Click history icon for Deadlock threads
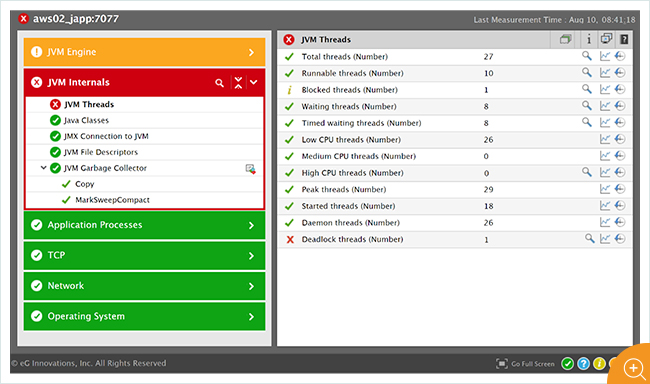The width and height of the screenshot is (650, 384). 620,238
